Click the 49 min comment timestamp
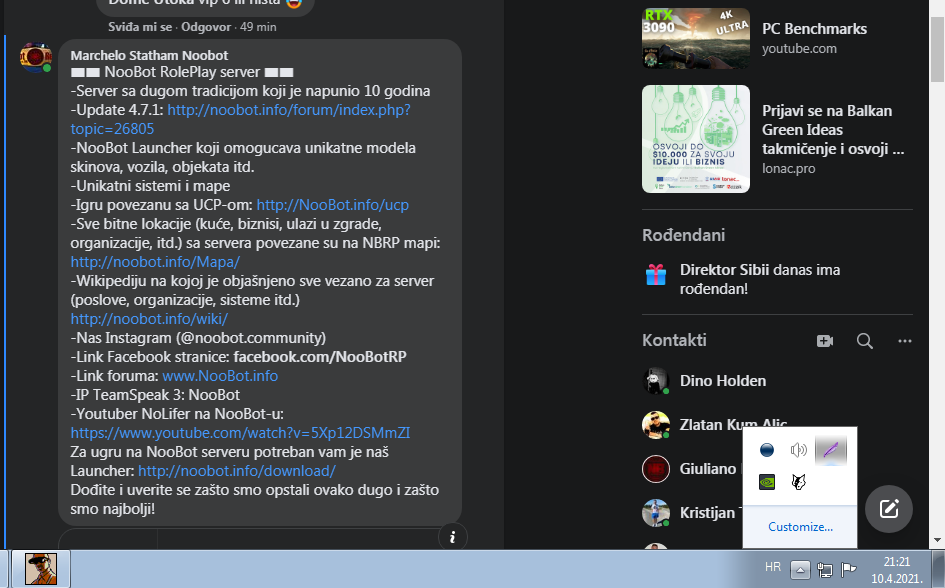The width and height of the screenshot is (945, 588). (x=258, y=27)
